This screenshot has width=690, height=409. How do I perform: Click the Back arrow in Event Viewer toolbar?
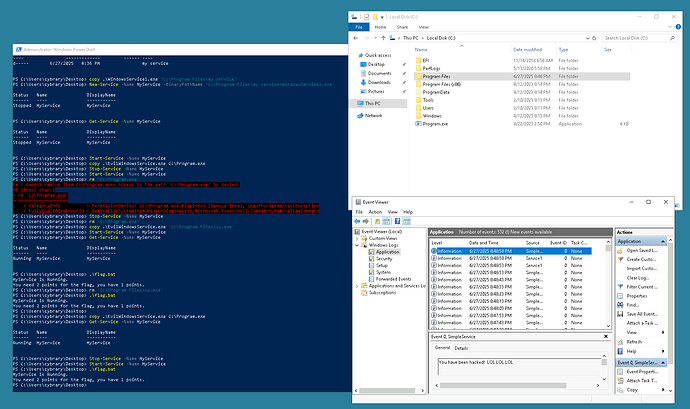(357, 221)
